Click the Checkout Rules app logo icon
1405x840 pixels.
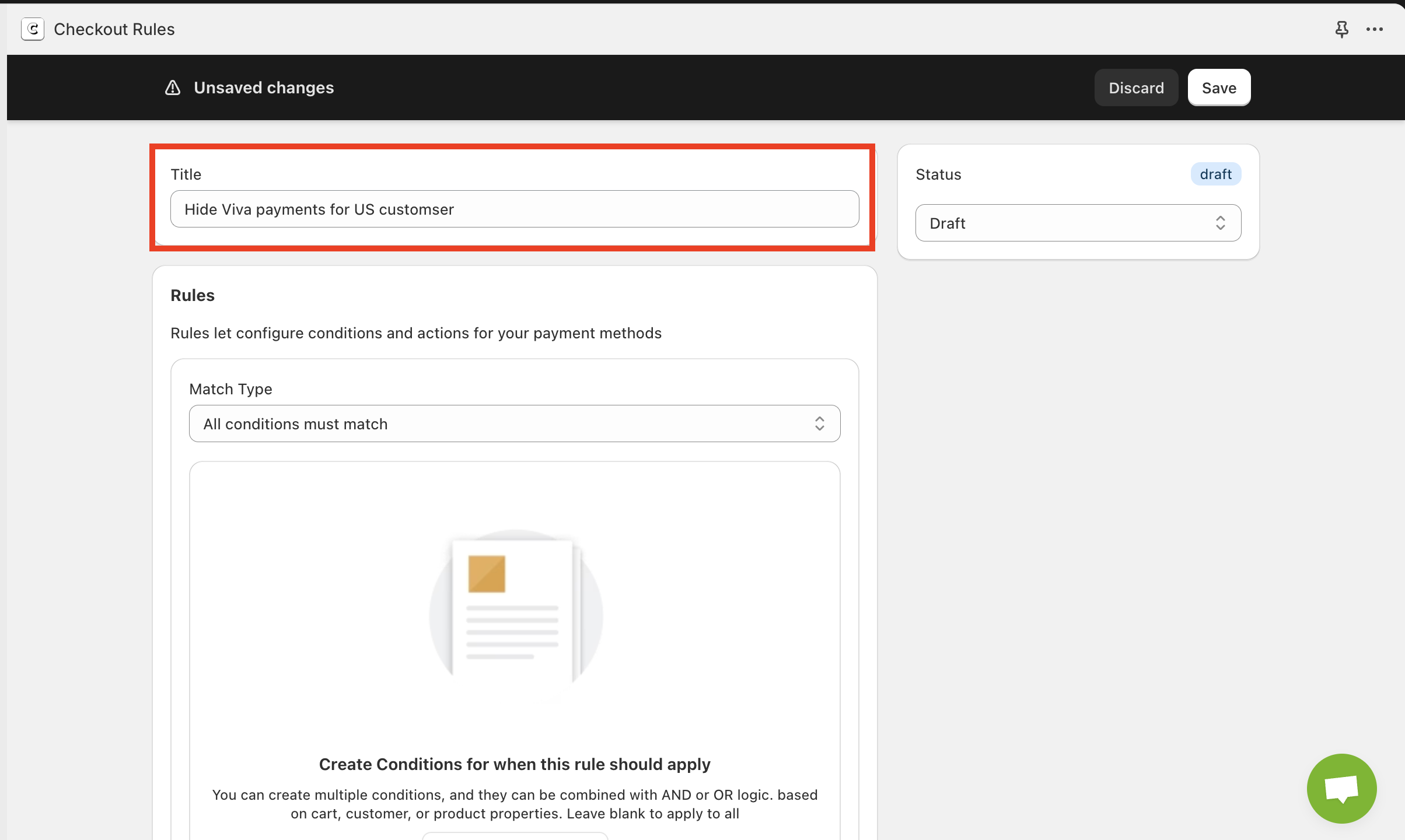pyautogui.click(x=33, y=29)
